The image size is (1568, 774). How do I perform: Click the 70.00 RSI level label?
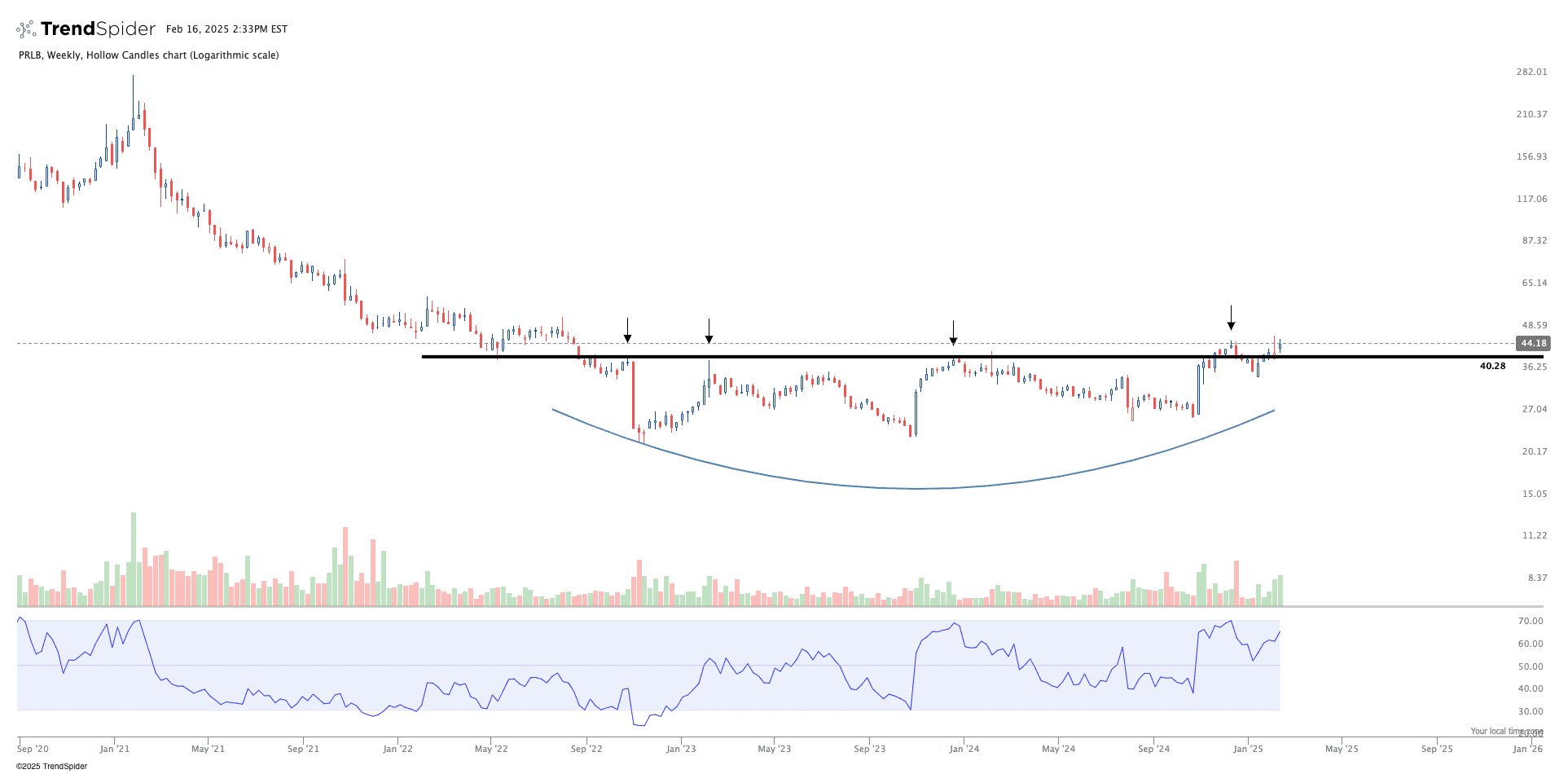[1531, 621]
